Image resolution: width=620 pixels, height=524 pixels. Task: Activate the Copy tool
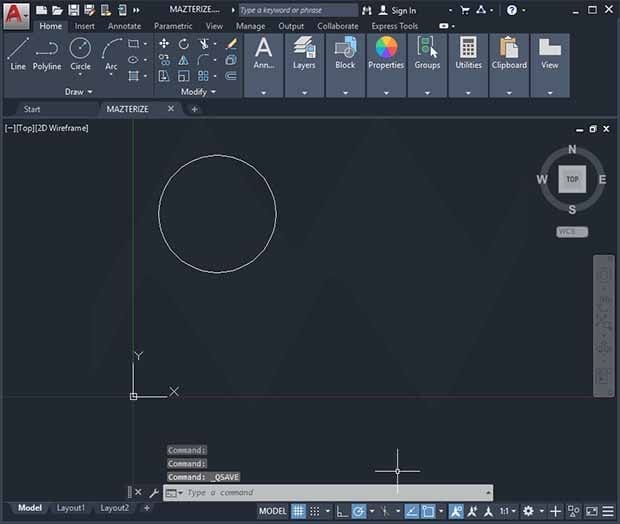click(x=164, y=60)
